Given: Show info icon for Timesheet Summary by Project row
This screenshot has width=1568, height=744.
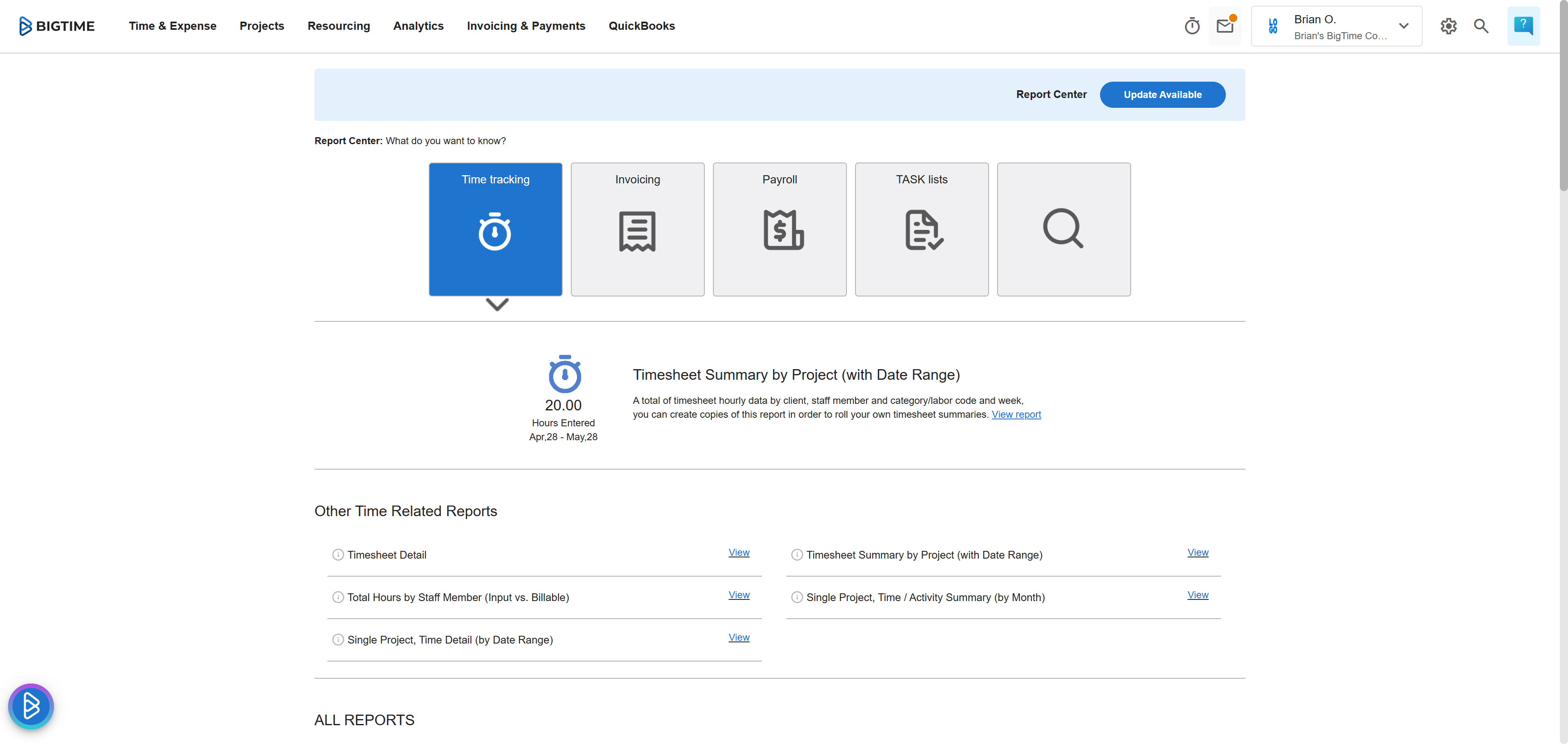Looking at the screenshot, I should [x=797, y=555].
